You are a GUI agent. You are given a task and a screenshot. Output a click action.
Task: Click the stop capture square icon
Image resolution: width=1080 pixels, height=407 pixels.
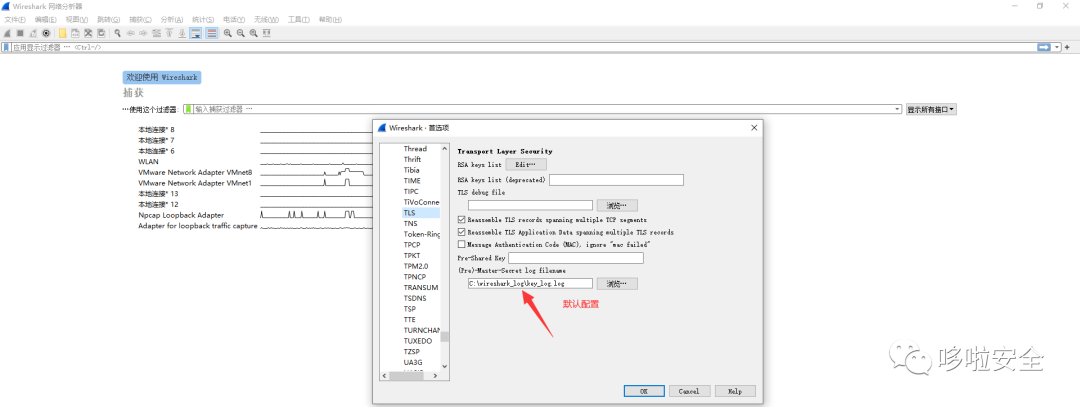click(x=20, y=33)
